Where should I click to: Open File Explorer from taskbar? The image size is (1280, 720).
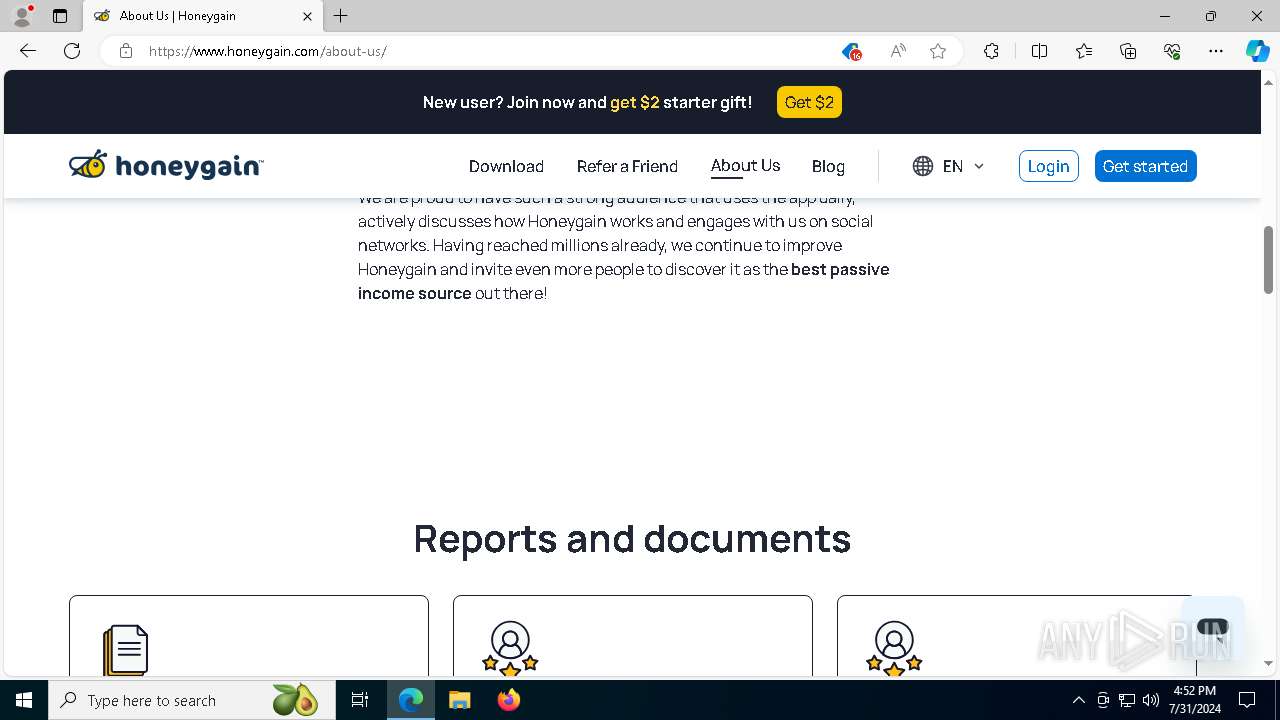[460, 700]
